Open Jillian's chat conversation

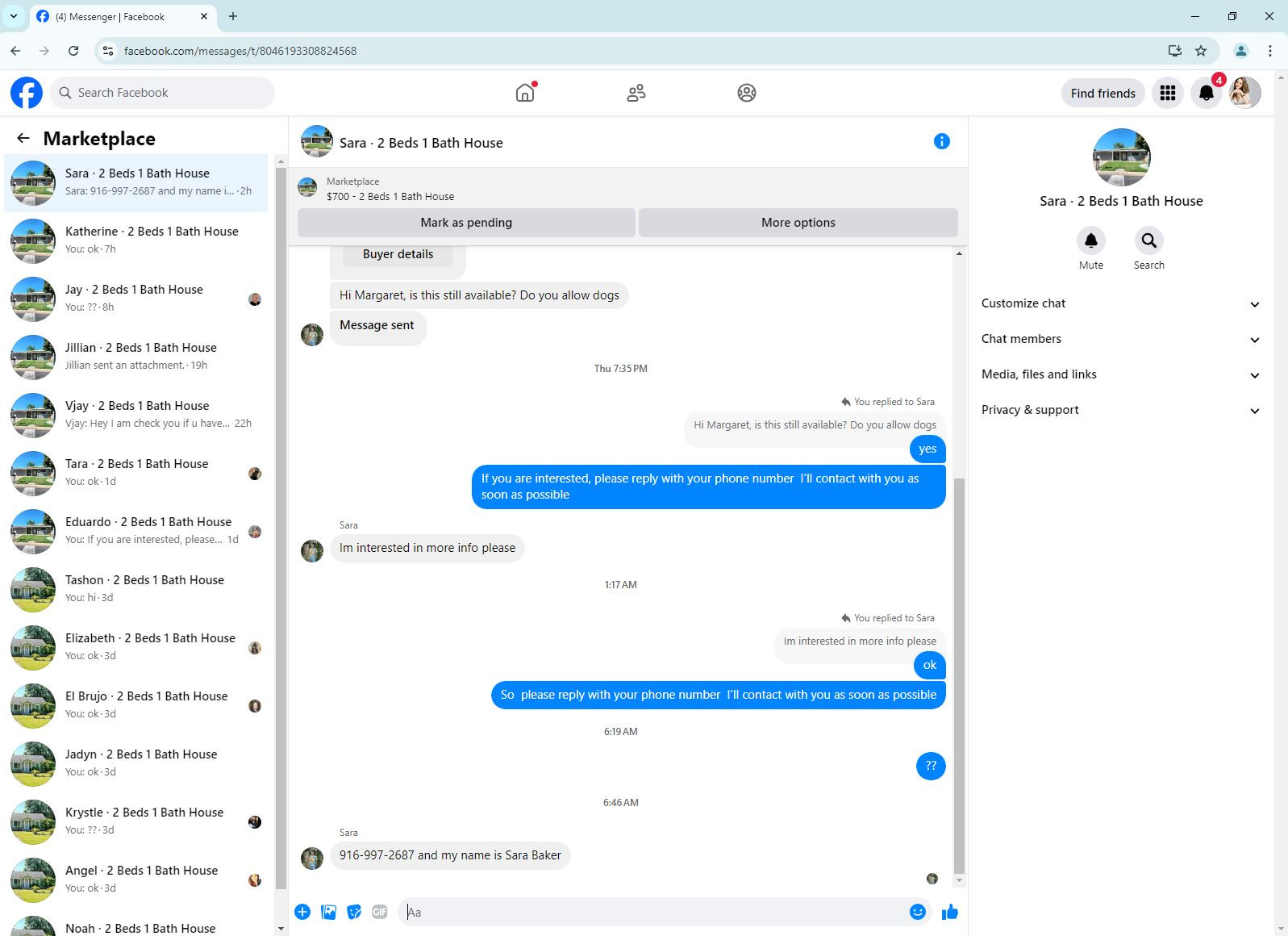135,357
